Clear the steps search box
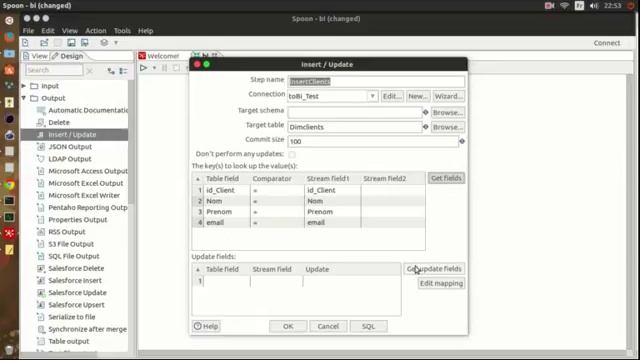Image resolution: width=640 pixels, height=360 pixels. 90,71
